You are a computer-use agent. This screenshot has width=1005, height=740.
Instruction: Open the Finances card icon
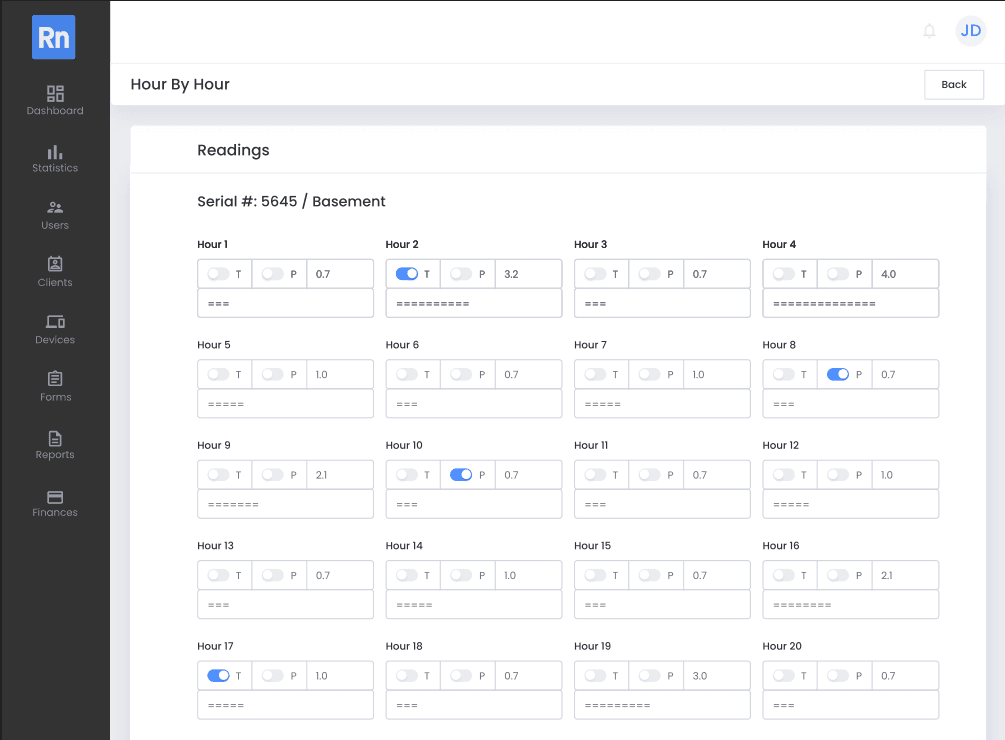tap(55, 496)
